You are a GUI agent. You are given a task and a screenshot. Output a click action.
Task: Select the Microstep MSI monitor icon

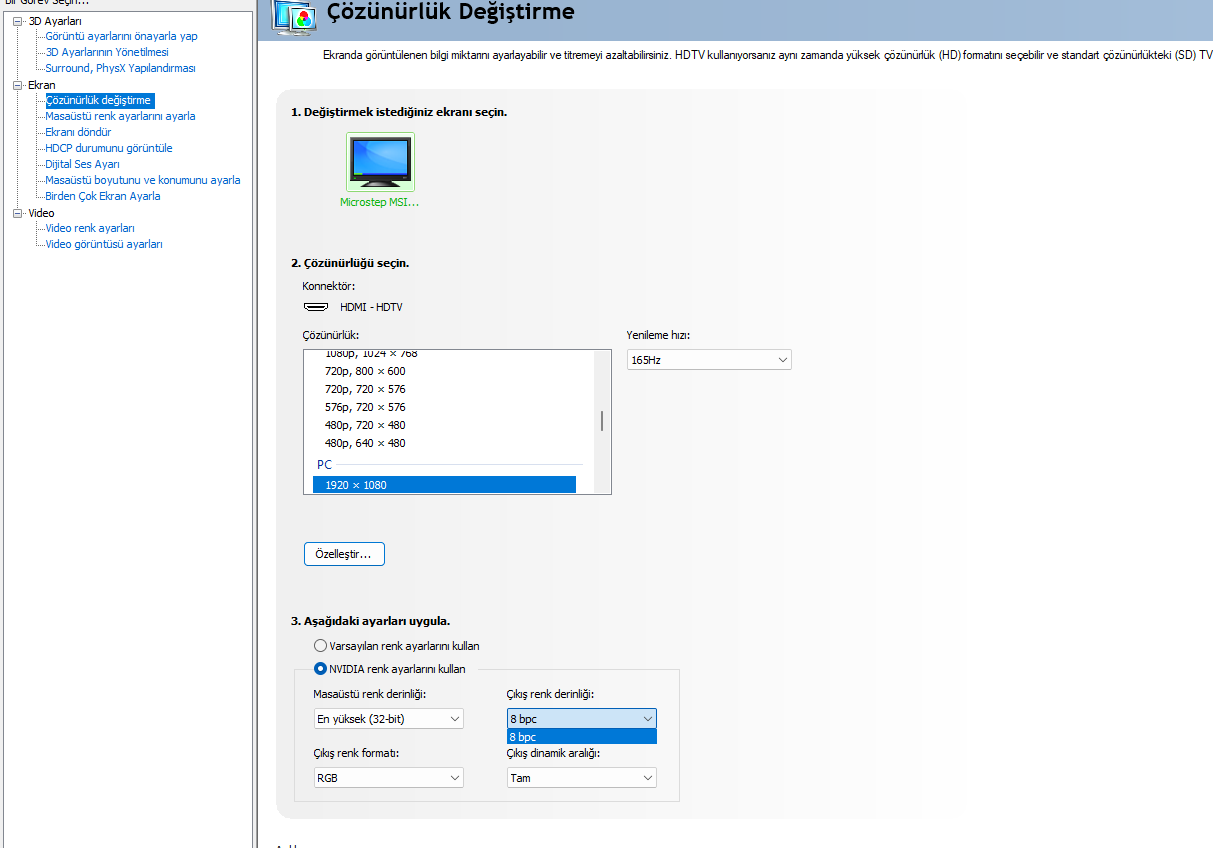[x=380, y=162]
